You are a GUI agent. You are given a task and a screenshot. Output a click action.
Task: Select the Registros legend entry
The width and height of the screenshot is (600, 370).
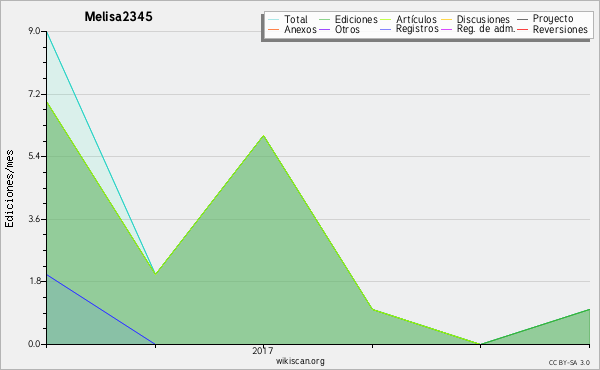[x=417, y=29]
